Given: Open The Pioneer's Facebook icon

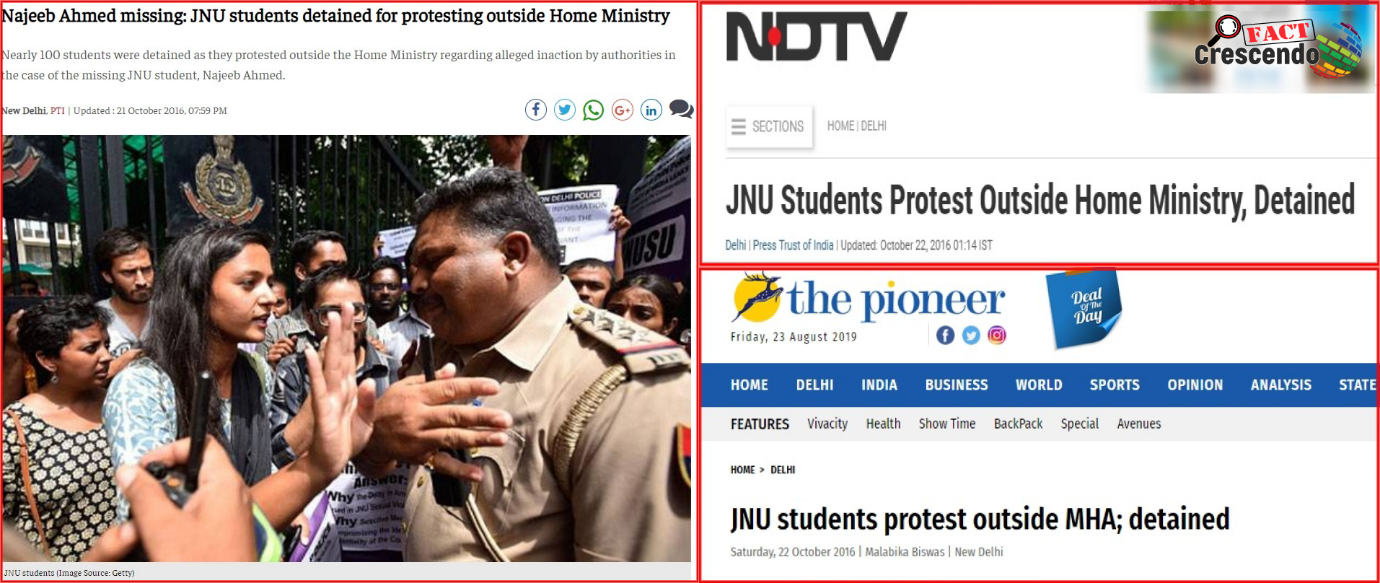Looking at the screenshot, I should [x=946, y=335].
